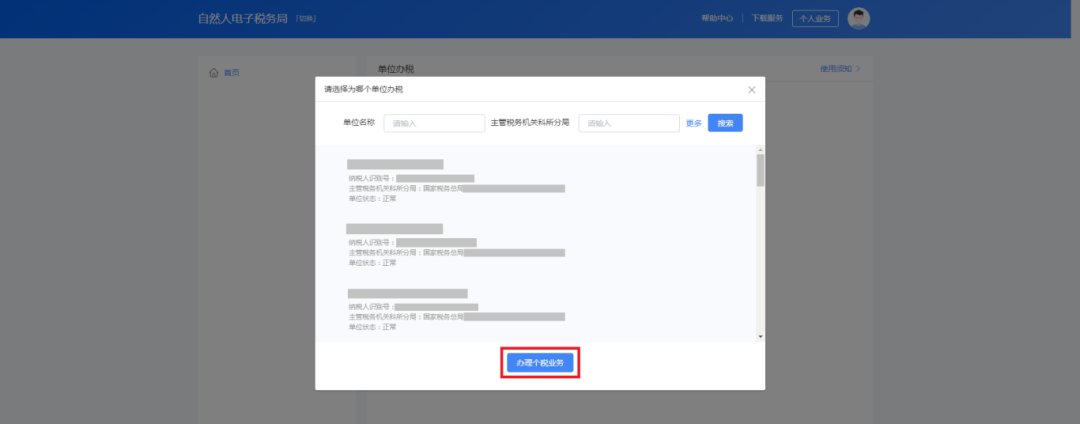Select the third unit in the list
Screen dimensions: 1080x424
(x=456, y=309)
